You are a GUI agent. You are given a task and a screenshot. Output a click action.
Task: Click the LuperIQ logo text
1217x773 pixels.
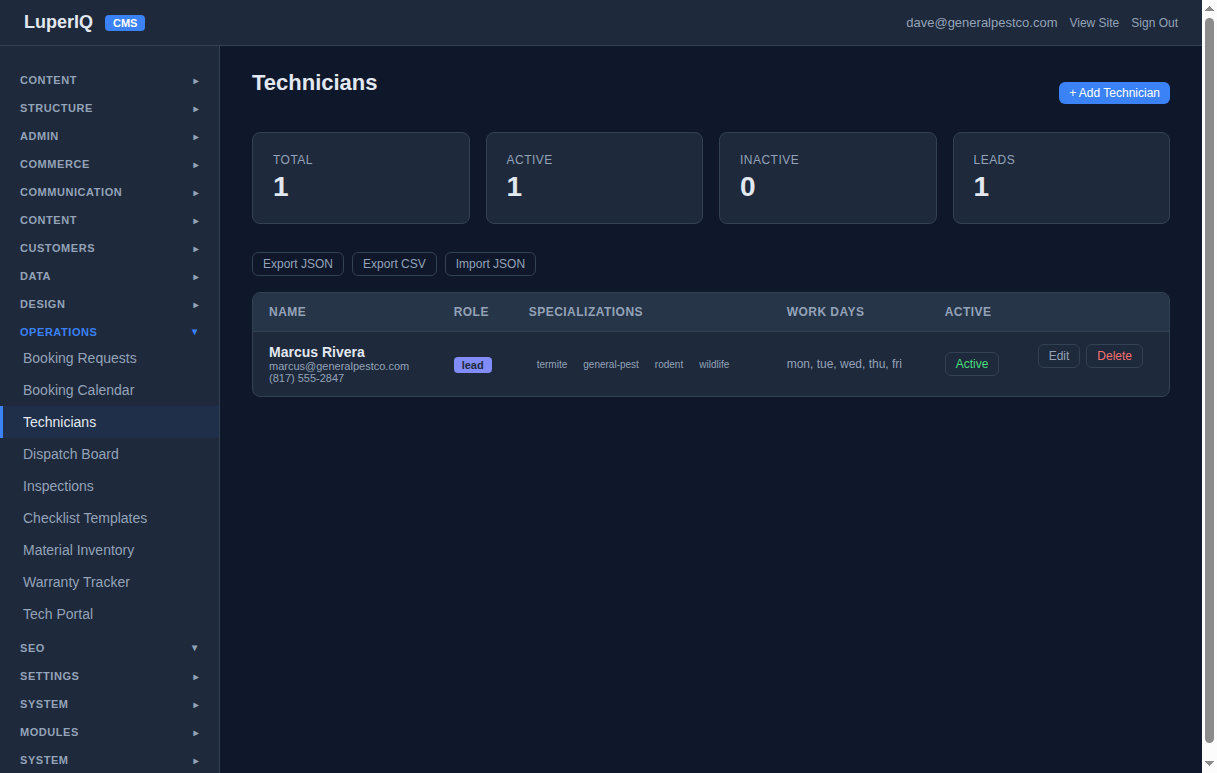click(58, 22)
